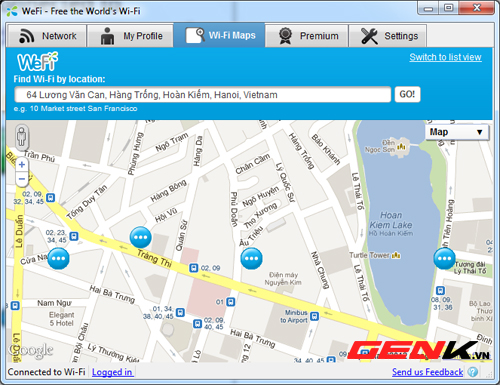Zoom out with the map minus button
500x385 pixels.
[x=22, y=179]
